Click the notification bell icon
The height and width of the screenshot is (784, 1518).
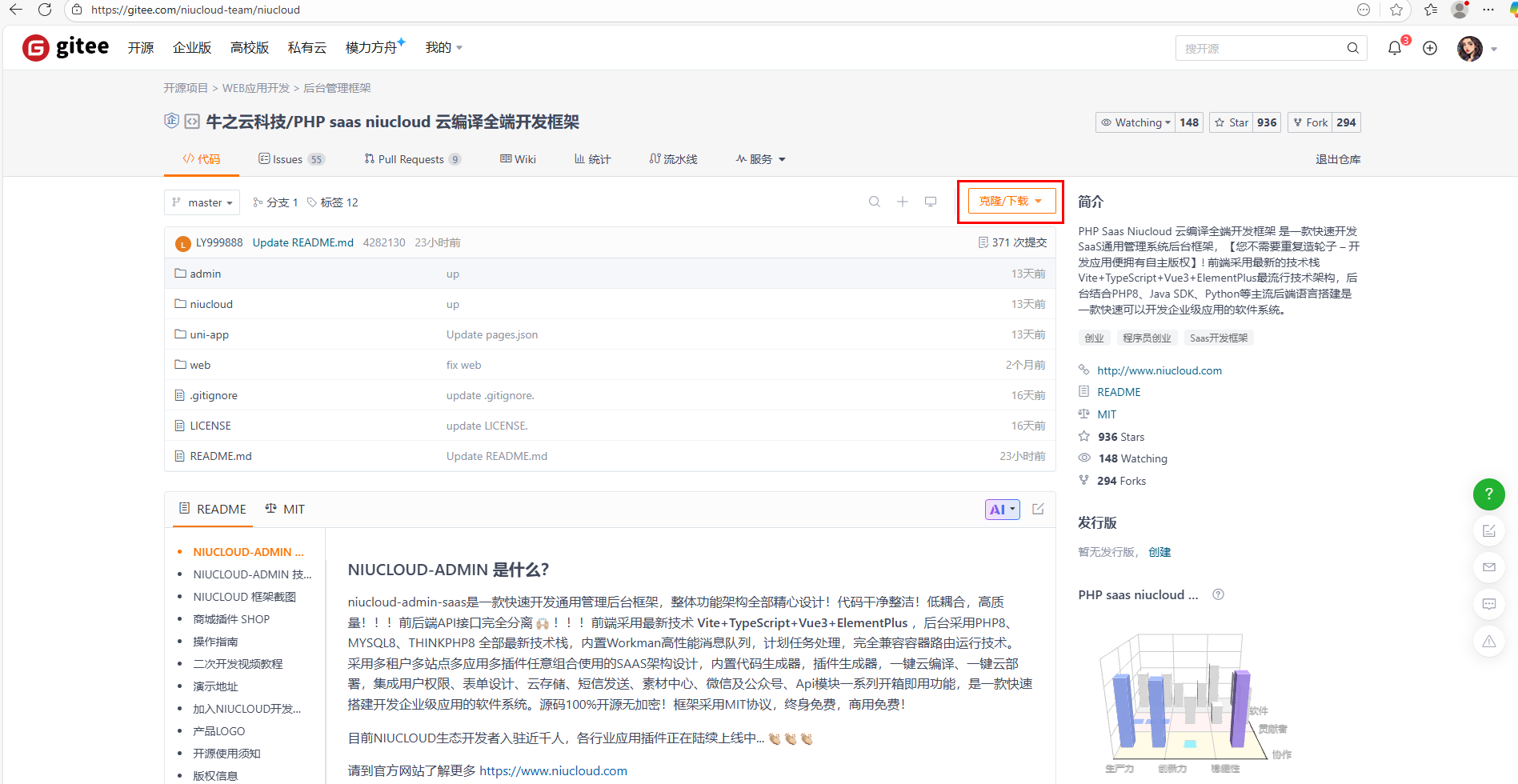pos(1395,48)
